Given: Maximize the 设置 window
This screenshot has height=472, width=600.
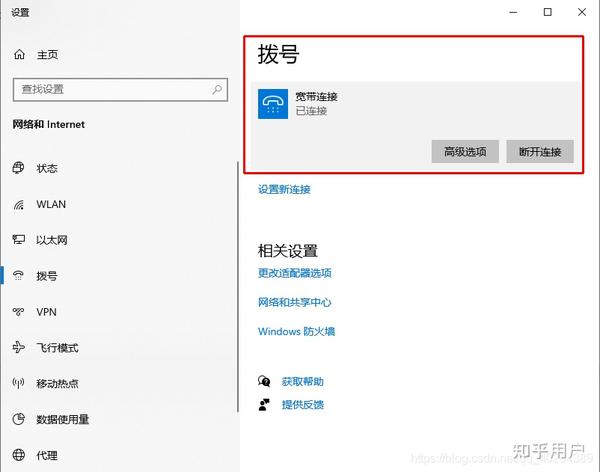Looking at the screenshot, I should pos(548,12).
